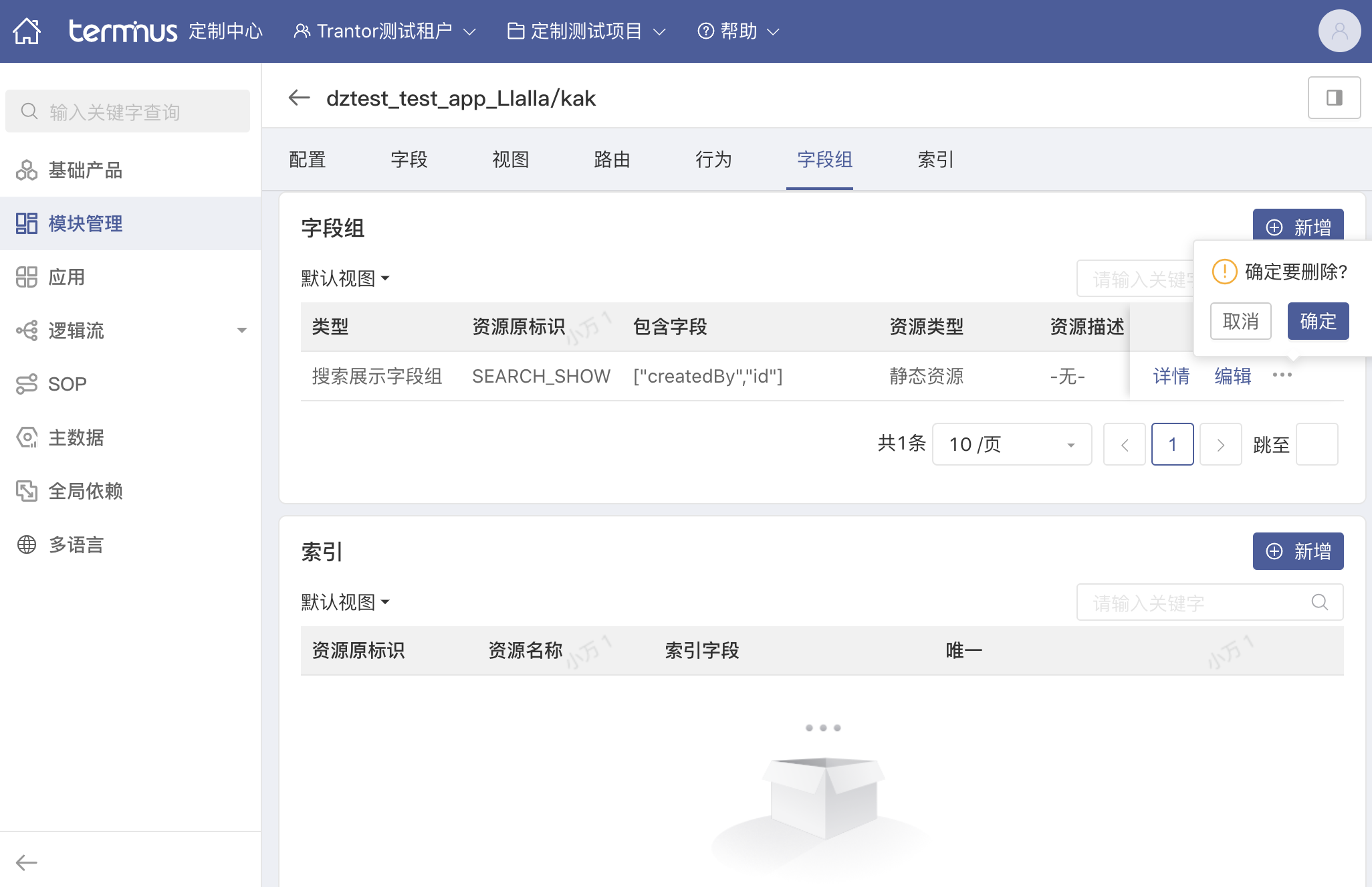Click the search icon in 索引 keyword box
Viewport: 1372px width, 887px height.
point(1320,603)
